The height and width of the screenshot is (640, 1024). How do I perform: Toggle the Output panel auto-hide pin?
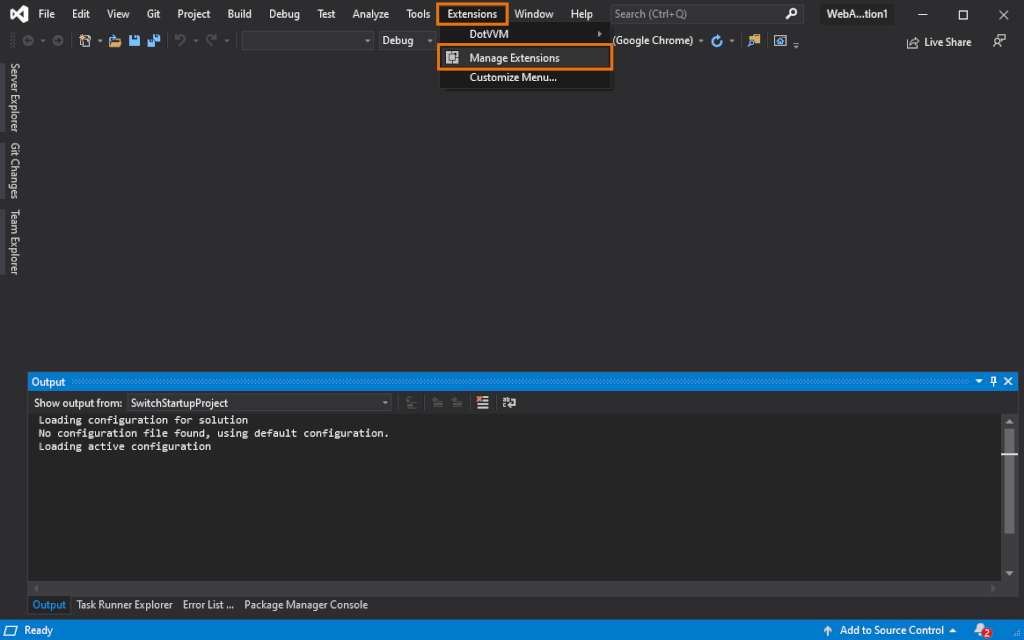click(993, 382)
